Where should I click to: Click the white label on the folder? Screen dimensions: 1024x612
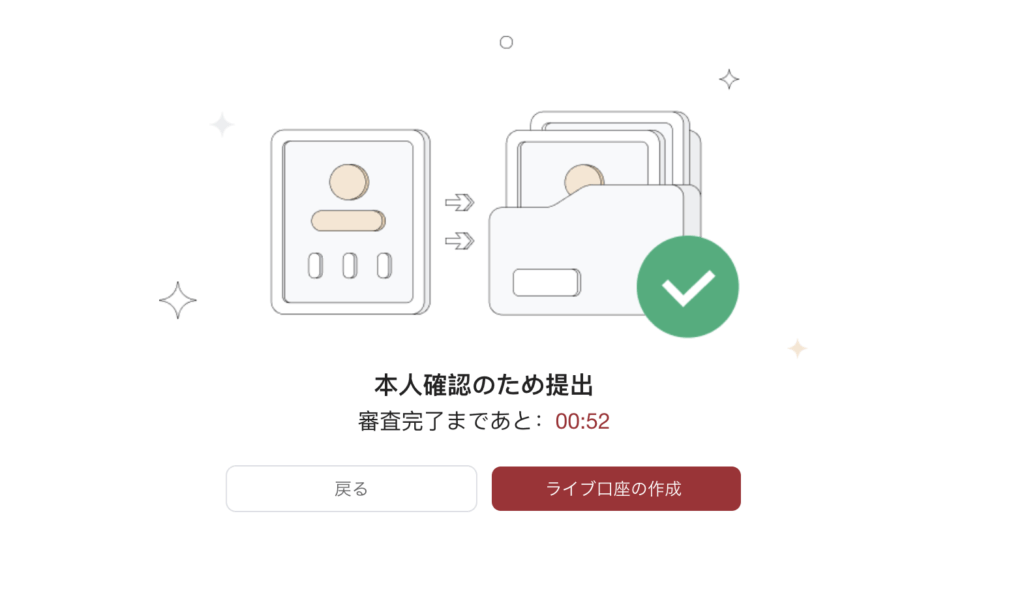pyautogui.click(x=547, y=283)
